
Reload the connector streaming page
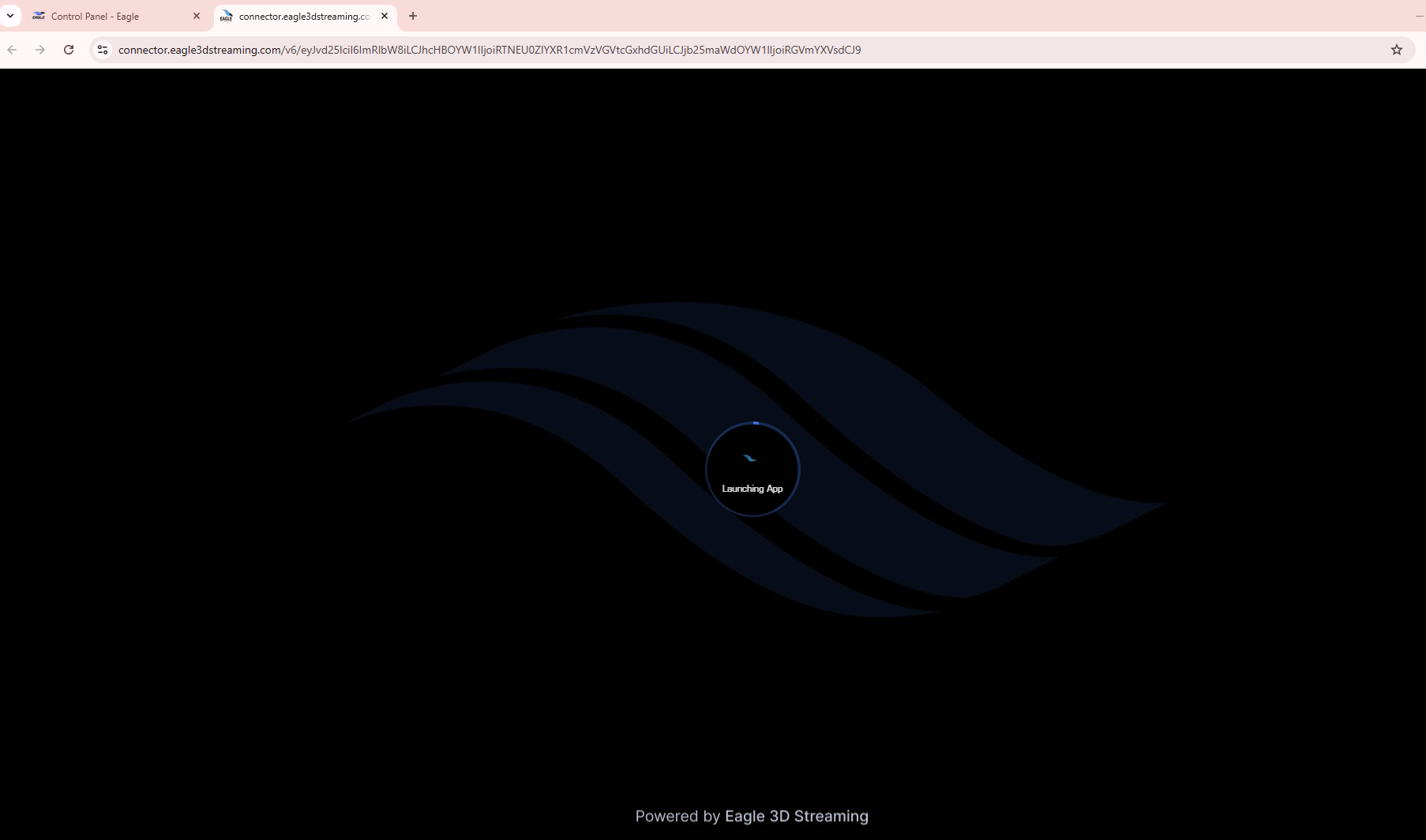point(69,49)
